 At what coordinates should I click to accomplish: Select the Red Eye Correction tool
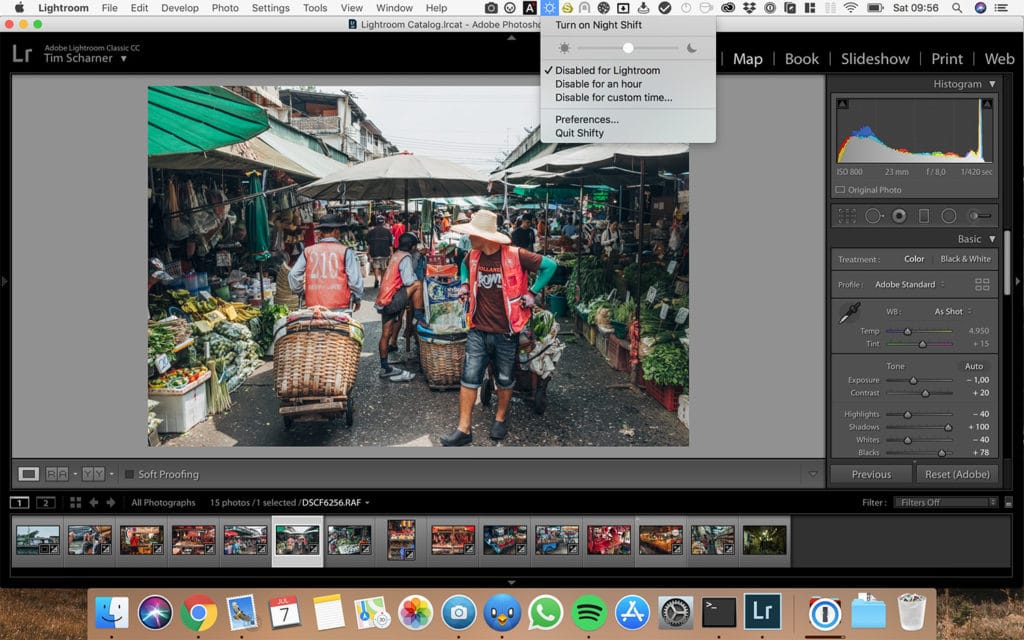tap(899, 216)
